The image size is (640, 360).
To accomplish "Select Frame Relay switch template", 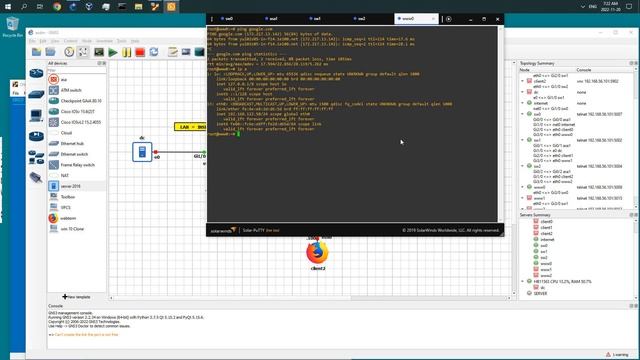I will 77,164.
